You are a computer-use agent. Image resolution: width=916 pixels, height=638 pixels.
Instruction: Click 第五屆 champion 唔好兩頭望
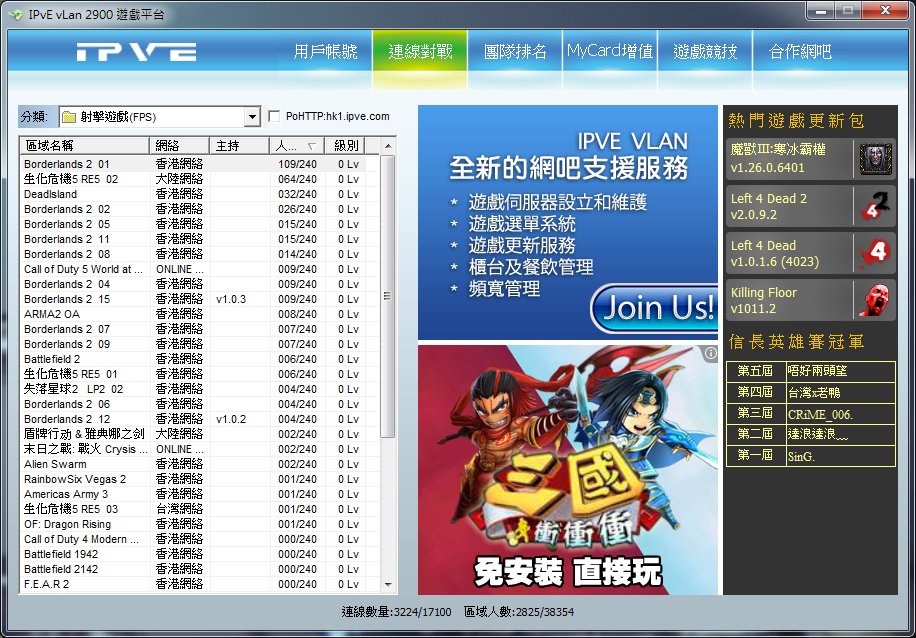(x=817, y=371)
